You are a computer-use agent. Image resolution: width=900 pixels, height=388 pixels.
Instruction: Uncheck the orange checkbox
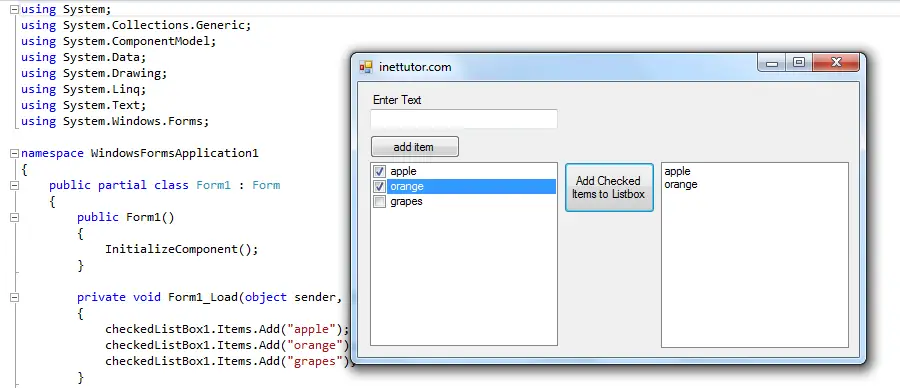coord(379,187)
